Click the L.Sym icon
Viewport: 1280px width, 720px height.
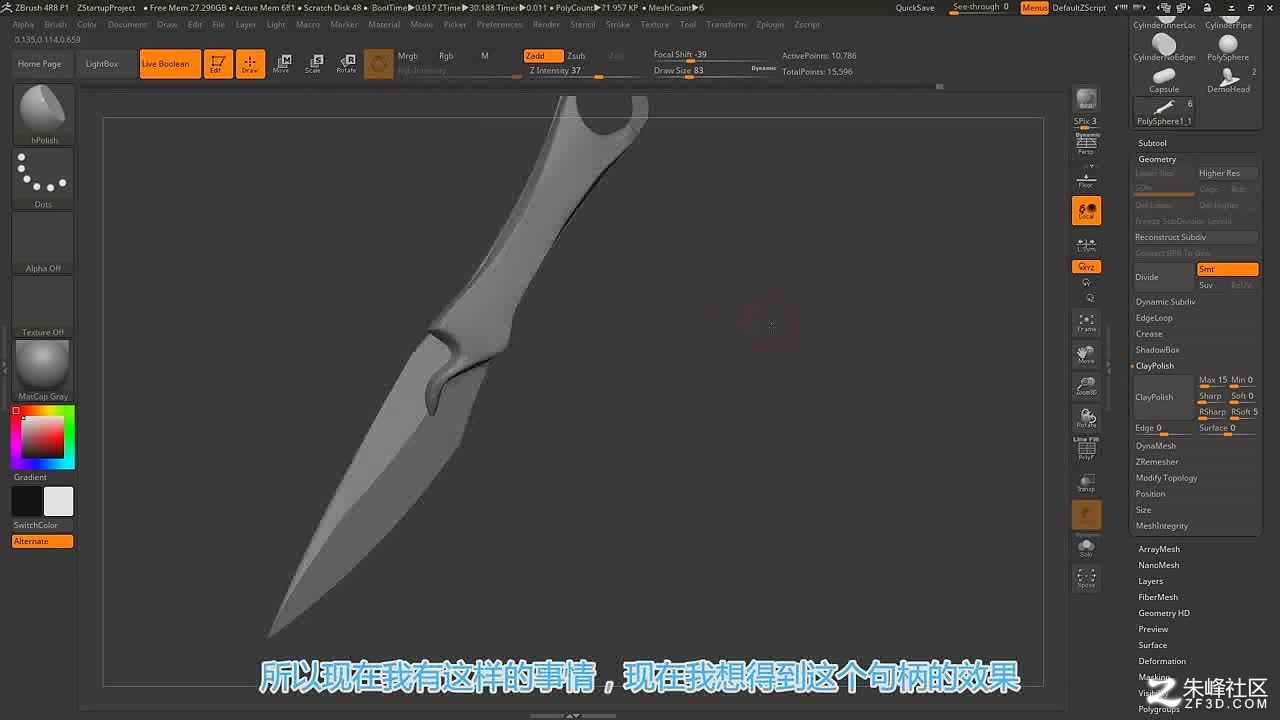point(1086,243)
